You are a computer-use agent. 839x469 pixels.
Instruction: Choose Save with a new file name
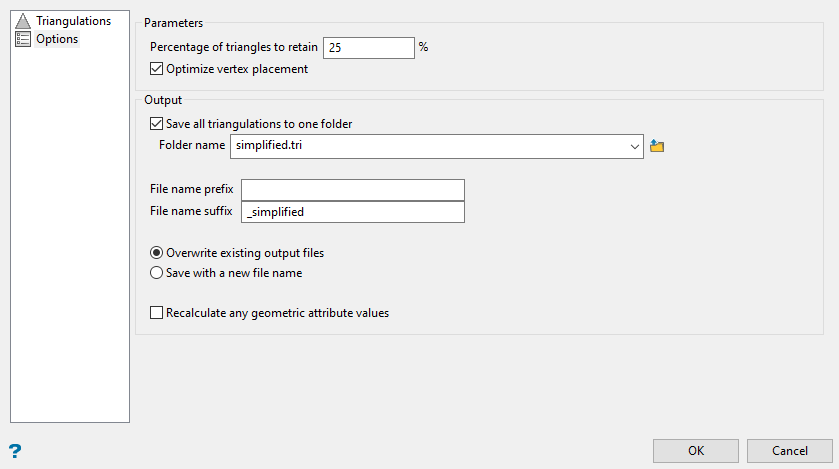coord(156,273)
